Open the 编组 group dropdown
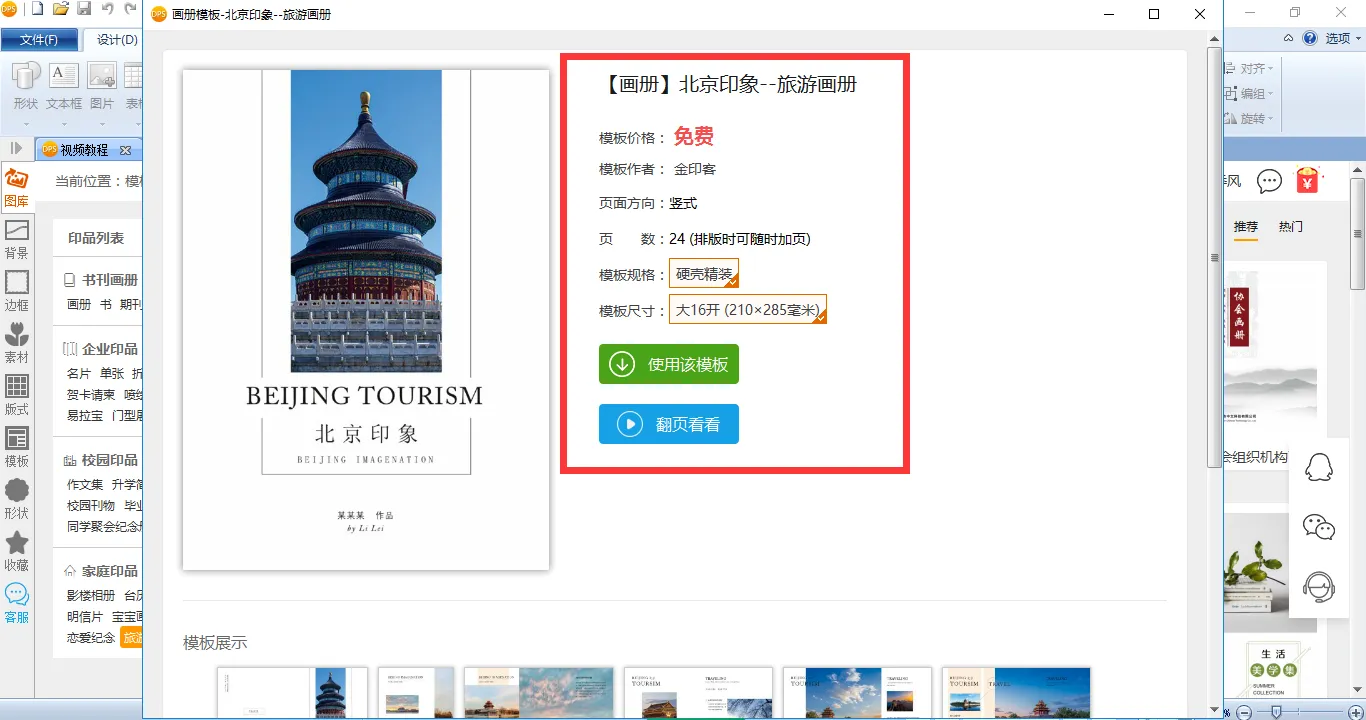 point(1249,94)
